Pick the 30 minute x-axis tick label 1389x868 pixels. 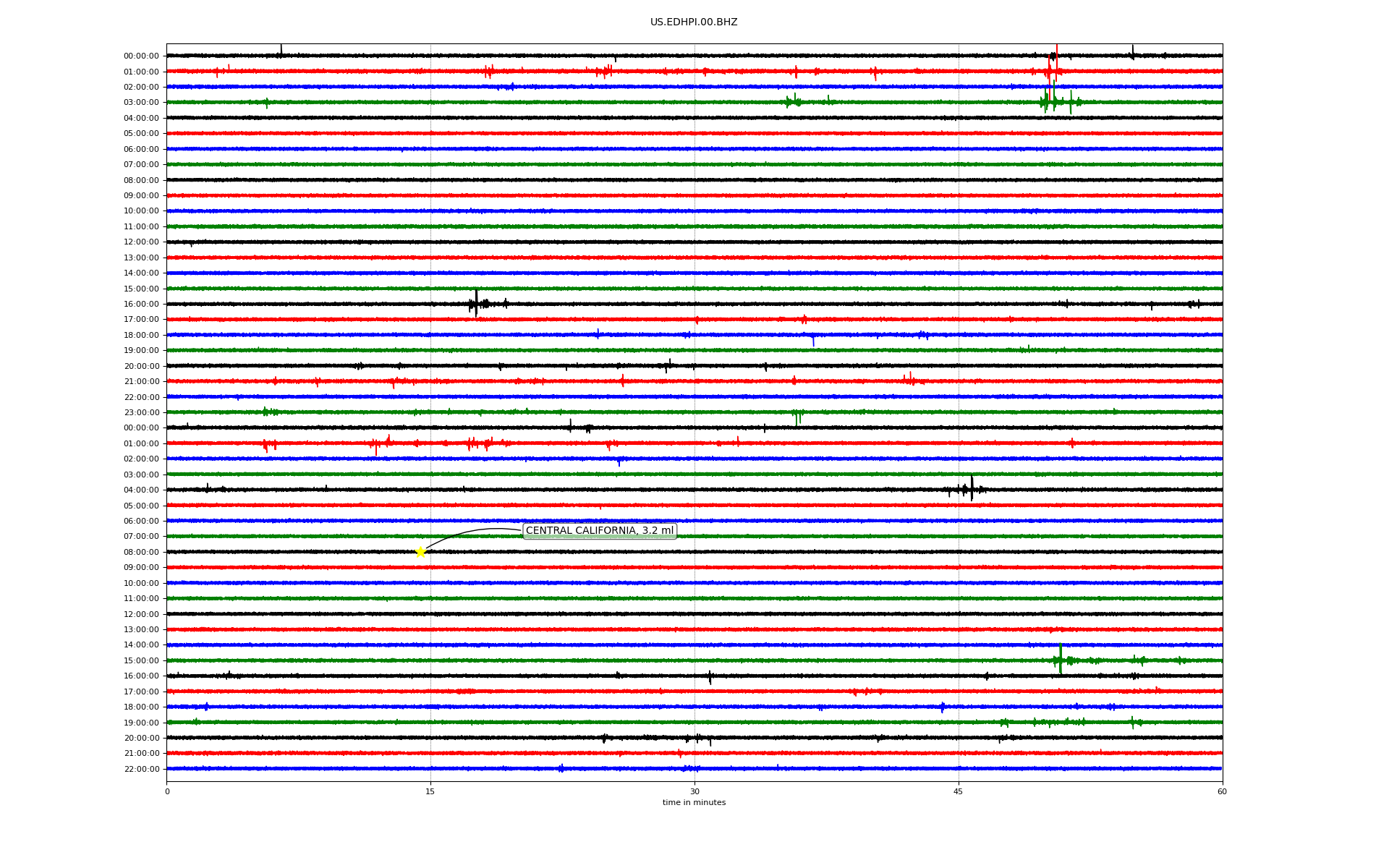click(694, 791)
